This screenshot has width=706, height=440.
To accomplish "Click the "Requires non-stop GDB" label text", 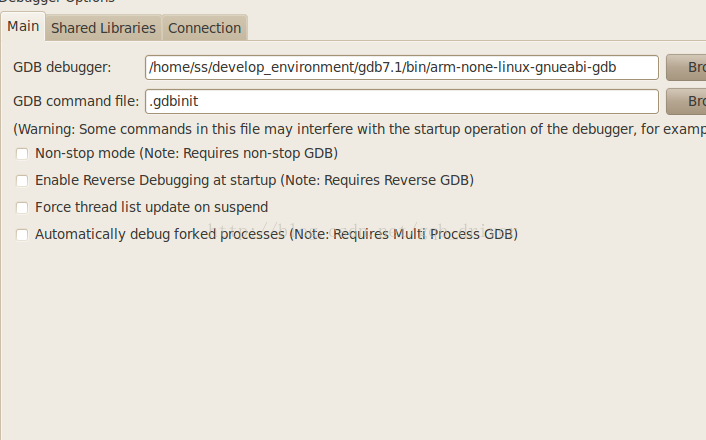I will [x=258, y=154].
